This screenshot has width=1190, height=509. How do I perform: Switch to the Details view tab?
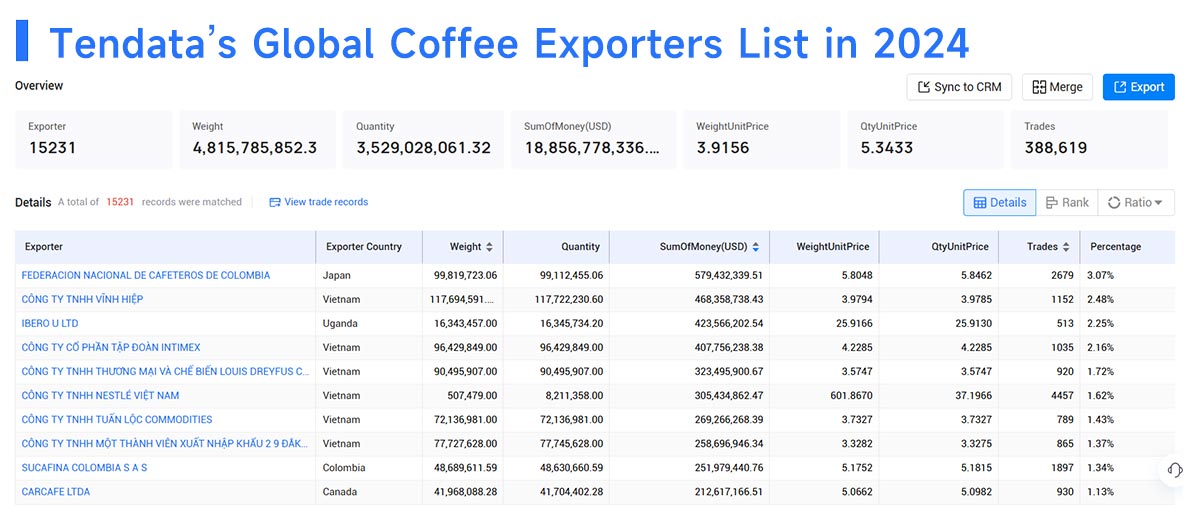click(x=1000, y=203)
